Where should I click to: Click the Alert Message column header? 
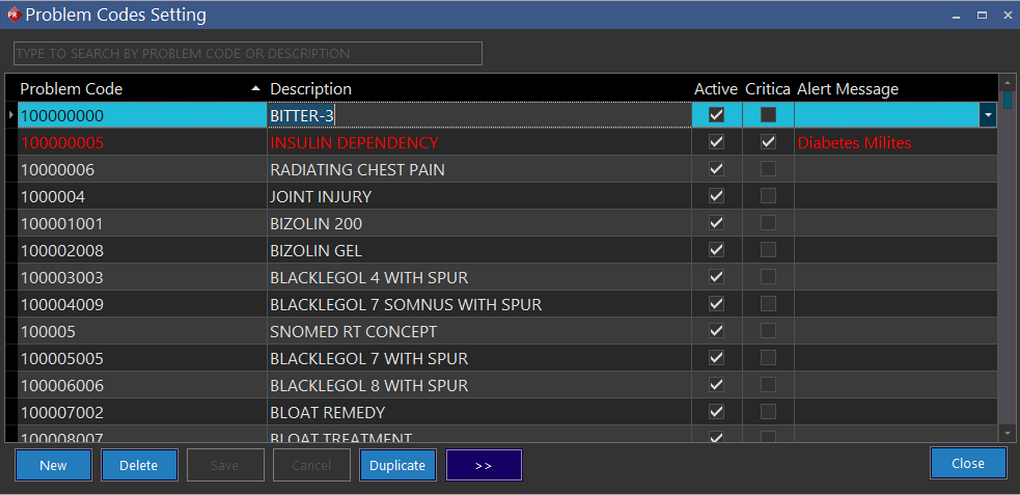(x=847, y=89)
